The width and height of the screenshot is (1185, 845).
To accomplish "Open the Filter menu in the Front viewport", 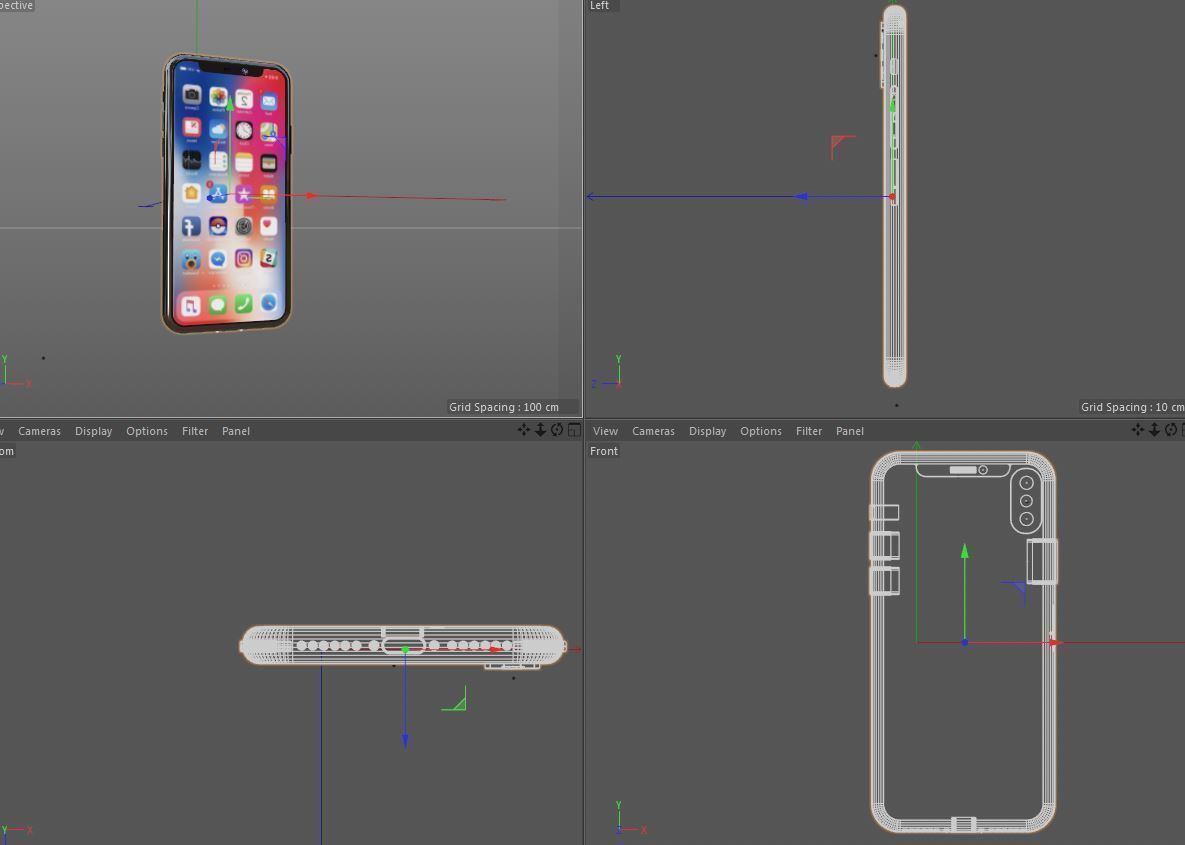I will tap(809, 431).
